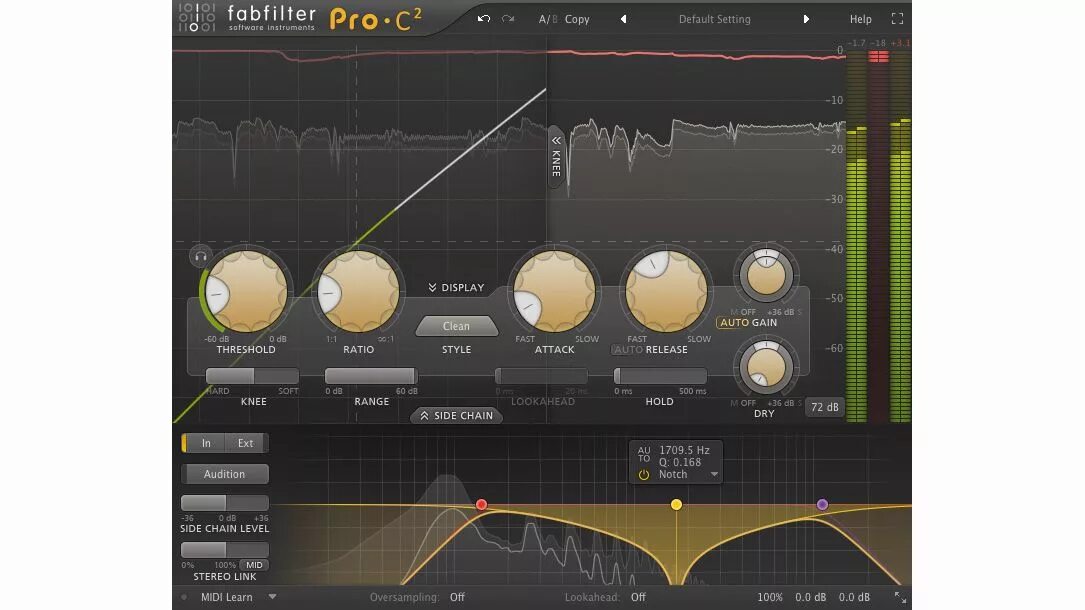This screenshot has height=610, width=1085.
Task: Adjust the RANGE slider
Action: pyautogui.click(x=371, y=376)
